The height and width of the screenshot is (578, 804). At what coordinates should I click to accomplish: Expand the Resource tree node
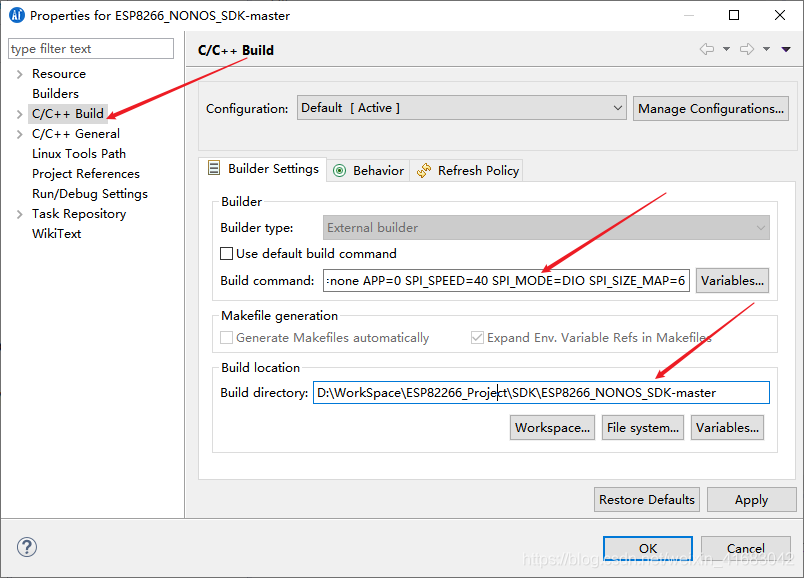(19, 74)
